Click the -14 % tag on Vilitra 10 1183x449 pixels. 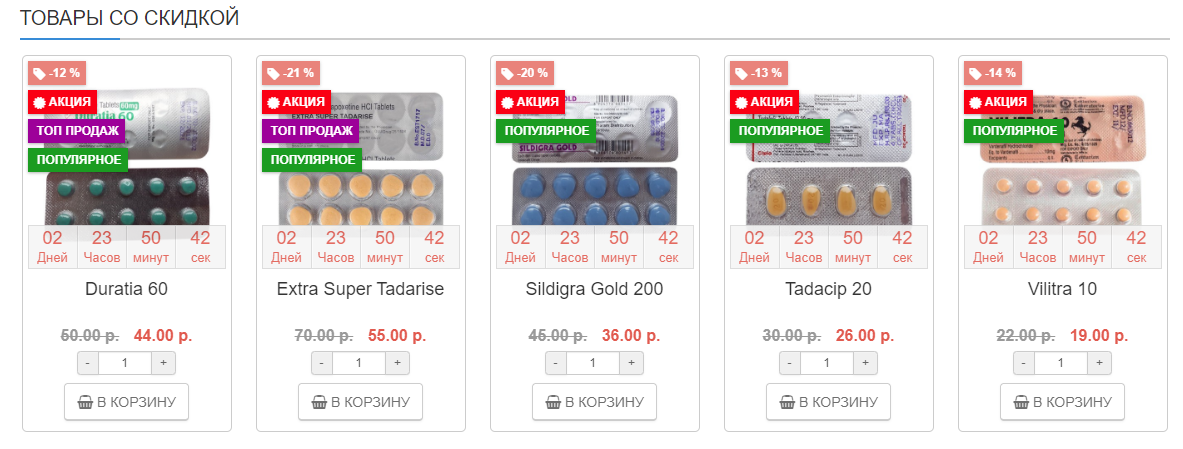pos(993,73)
